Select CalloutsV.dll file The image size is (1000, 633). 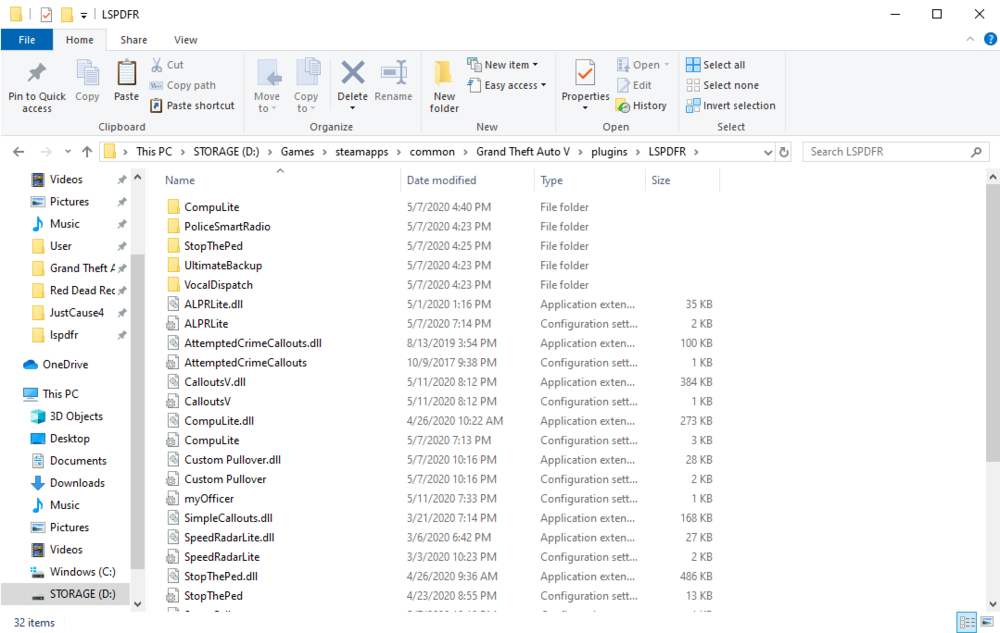coord(215,382)
